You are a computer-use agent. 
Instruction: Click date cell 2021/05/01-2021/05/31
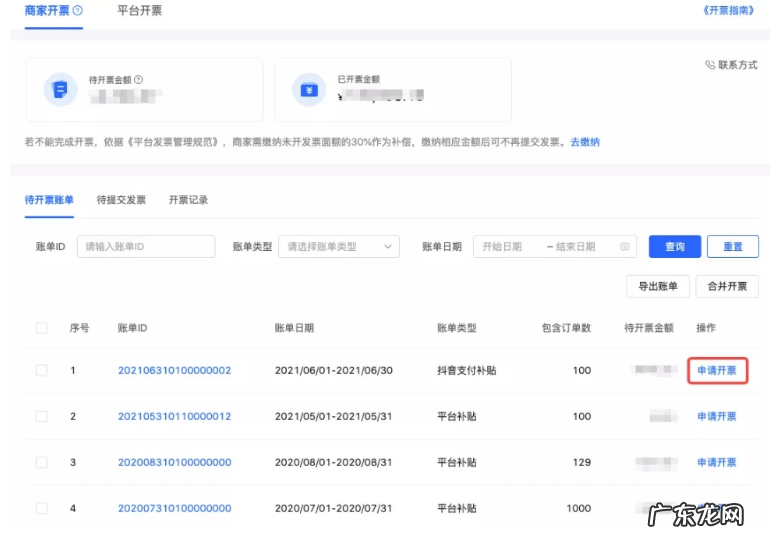[334, 416]
